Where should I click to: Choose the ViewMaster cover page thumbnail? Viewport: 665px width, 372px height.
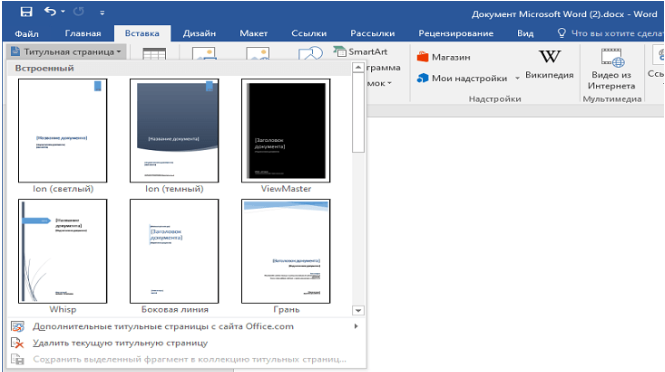point(286,130)
